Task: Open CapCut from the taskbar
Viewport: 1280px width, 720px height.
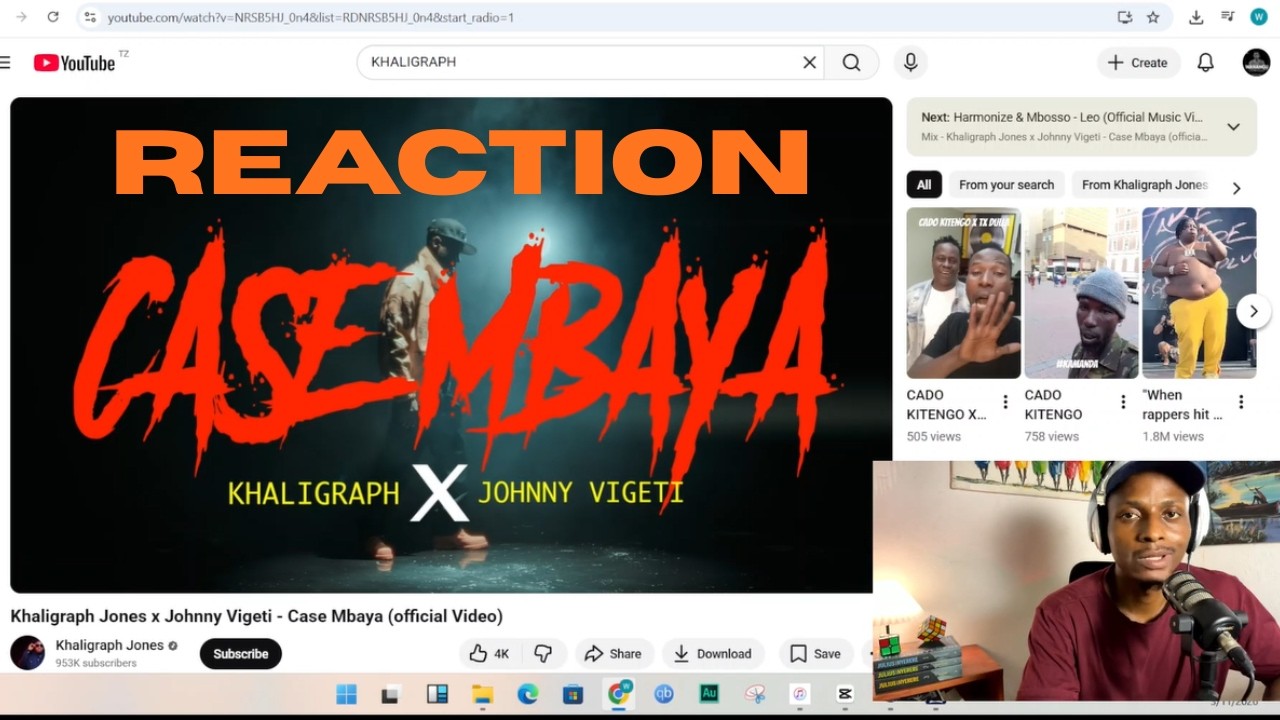Action: pos(845,693)
